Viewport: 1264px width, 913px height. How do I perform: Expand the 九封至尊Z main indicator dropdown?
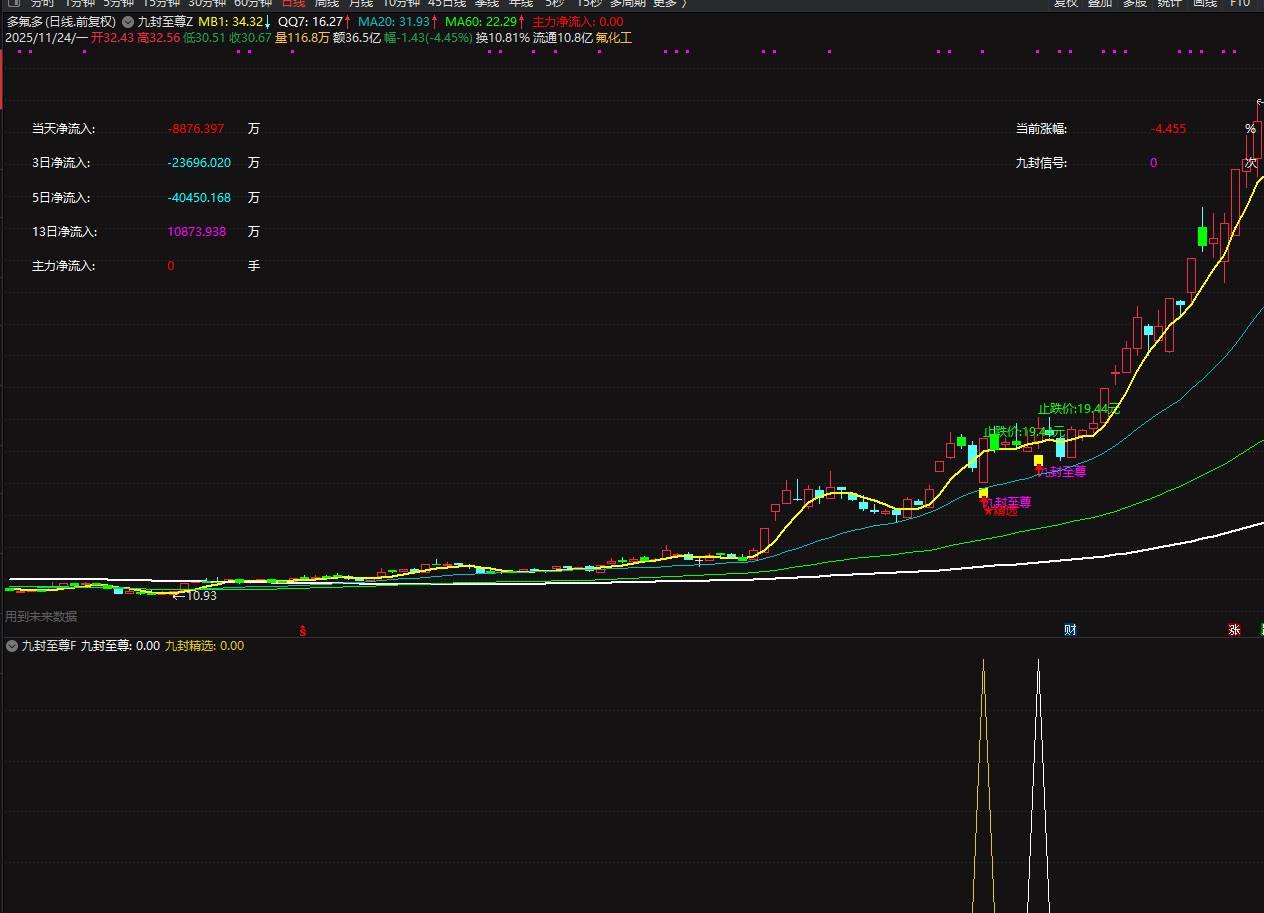click(128, 21)
